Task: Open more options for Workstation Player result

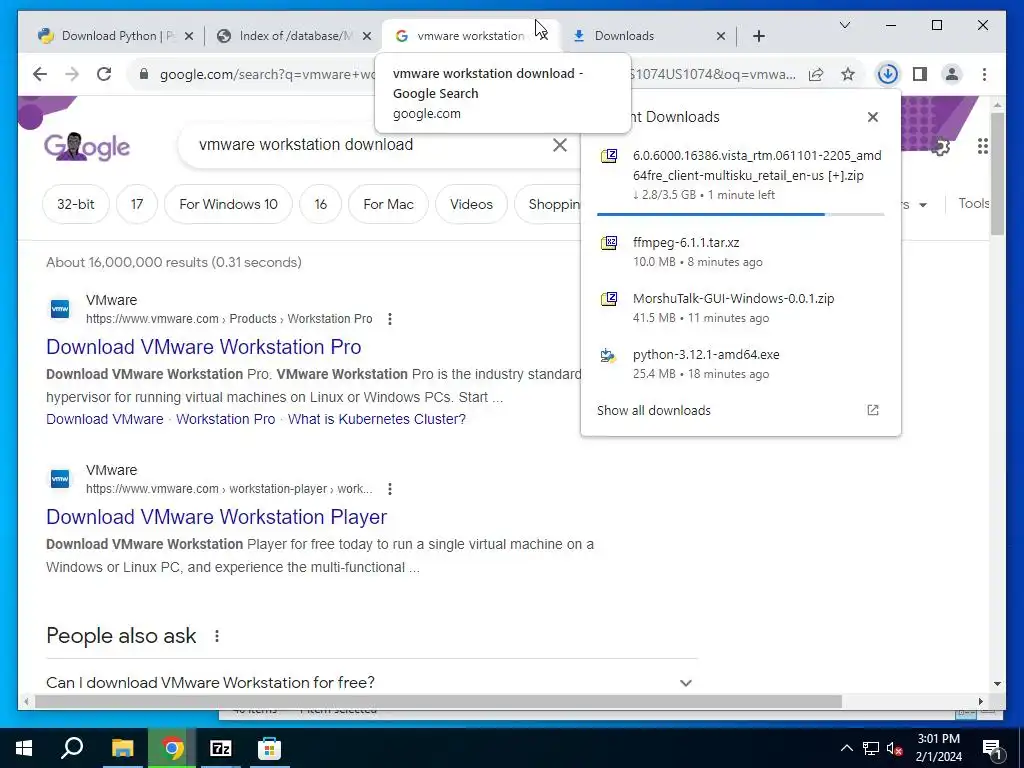Action: (x=390, y=488)
